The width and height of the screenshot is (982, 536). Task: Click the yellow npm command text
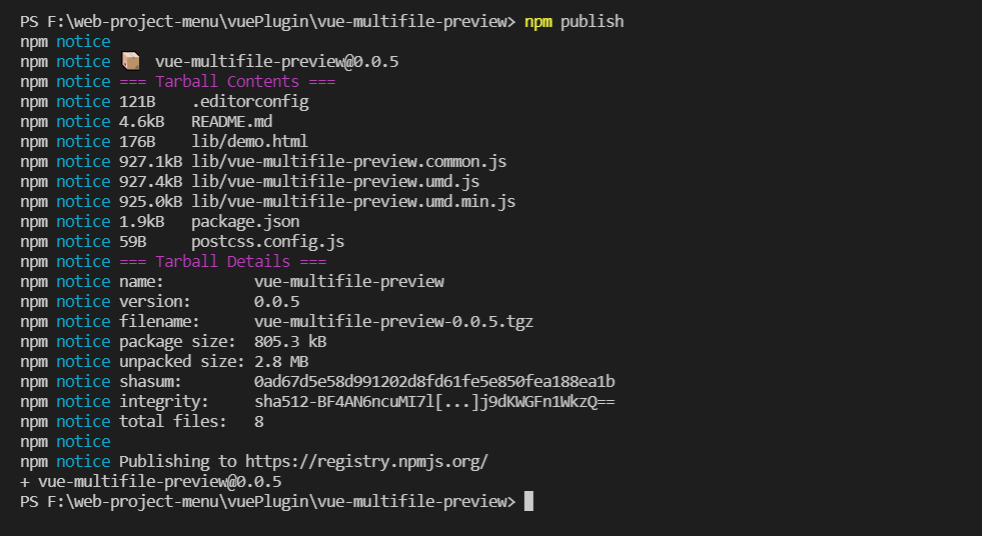[538, 21]
